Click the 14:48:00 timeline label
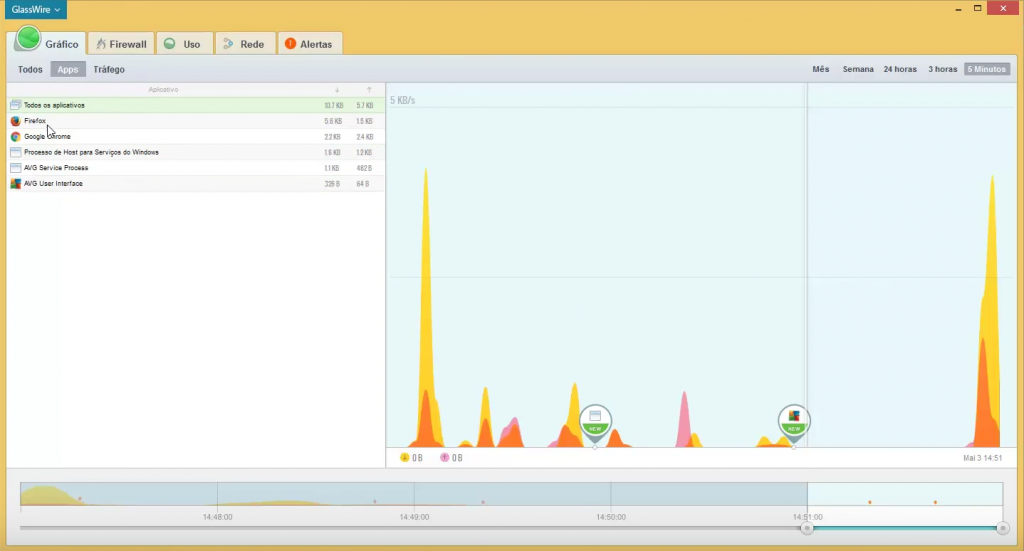This screenshot has width=1024, height=551. point(217,517)
